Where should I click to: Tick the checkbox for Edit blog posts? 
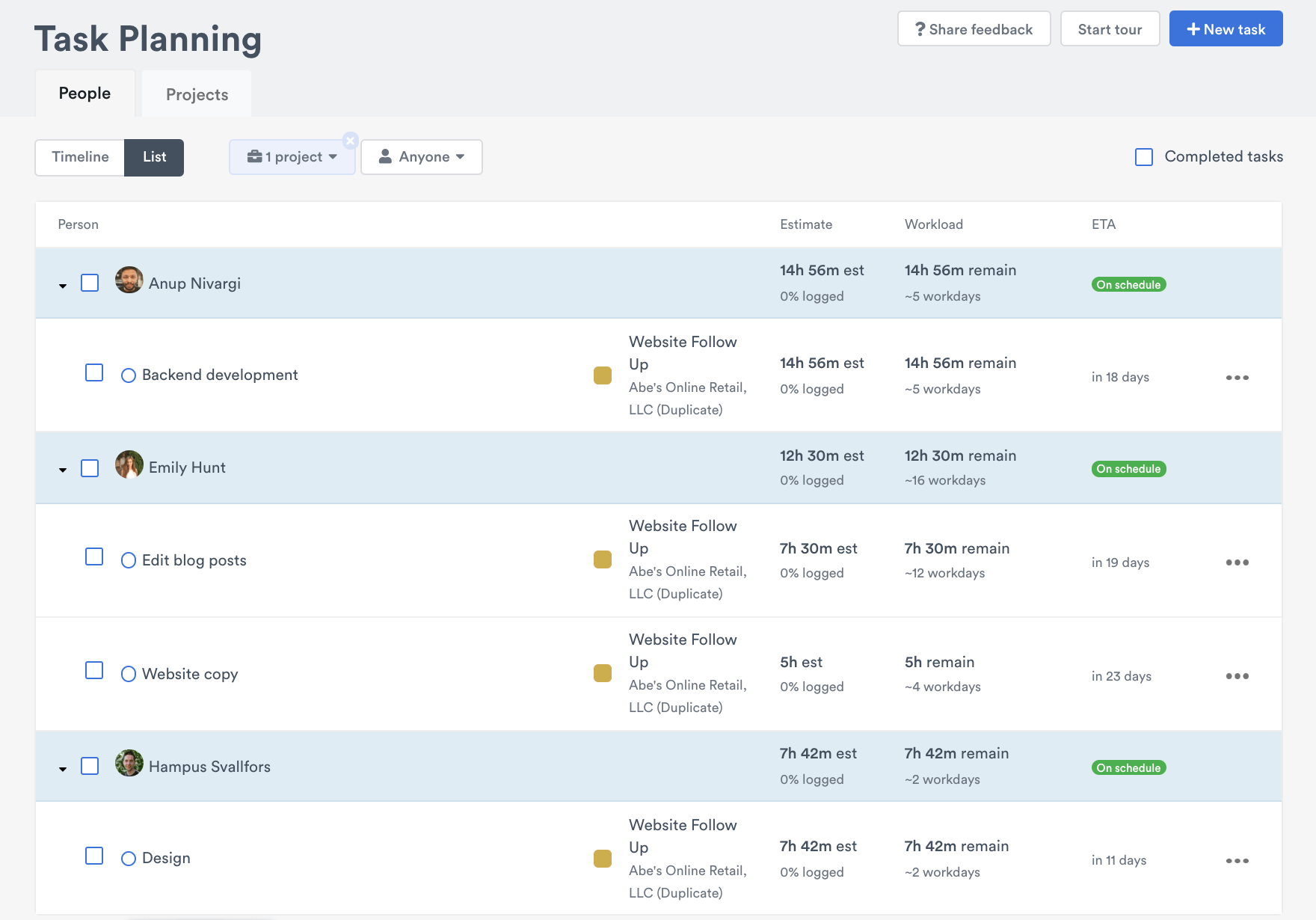[x=94, y=557]
